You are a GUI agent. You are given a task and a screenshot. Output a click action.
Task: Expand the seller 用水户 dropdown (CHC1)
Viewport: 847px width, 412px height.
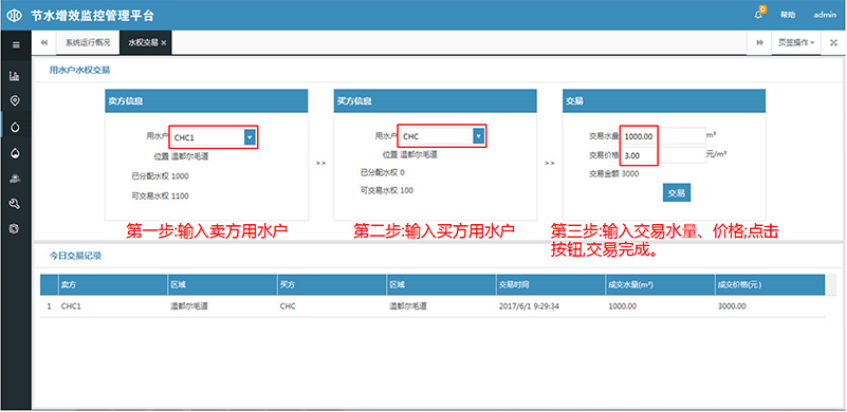pyautogui.click(x=249, y=137)
